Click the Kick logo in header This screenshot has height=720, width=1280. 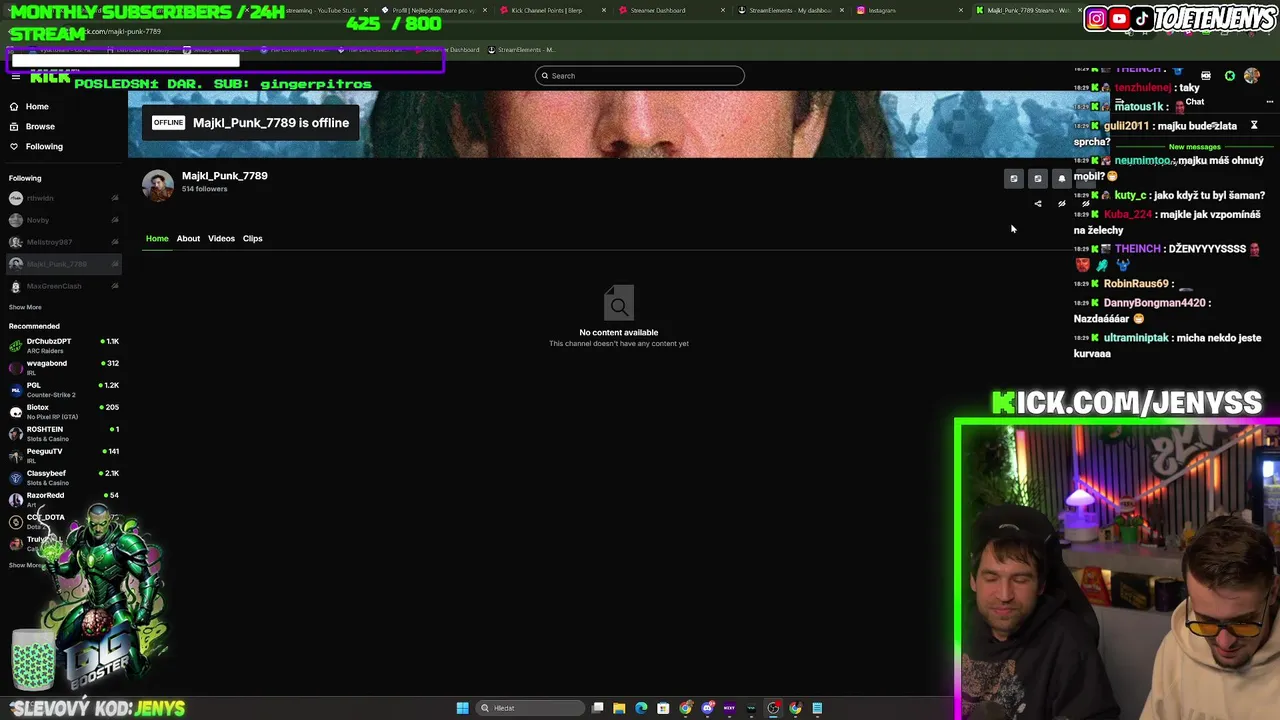[x=50, y=77]
